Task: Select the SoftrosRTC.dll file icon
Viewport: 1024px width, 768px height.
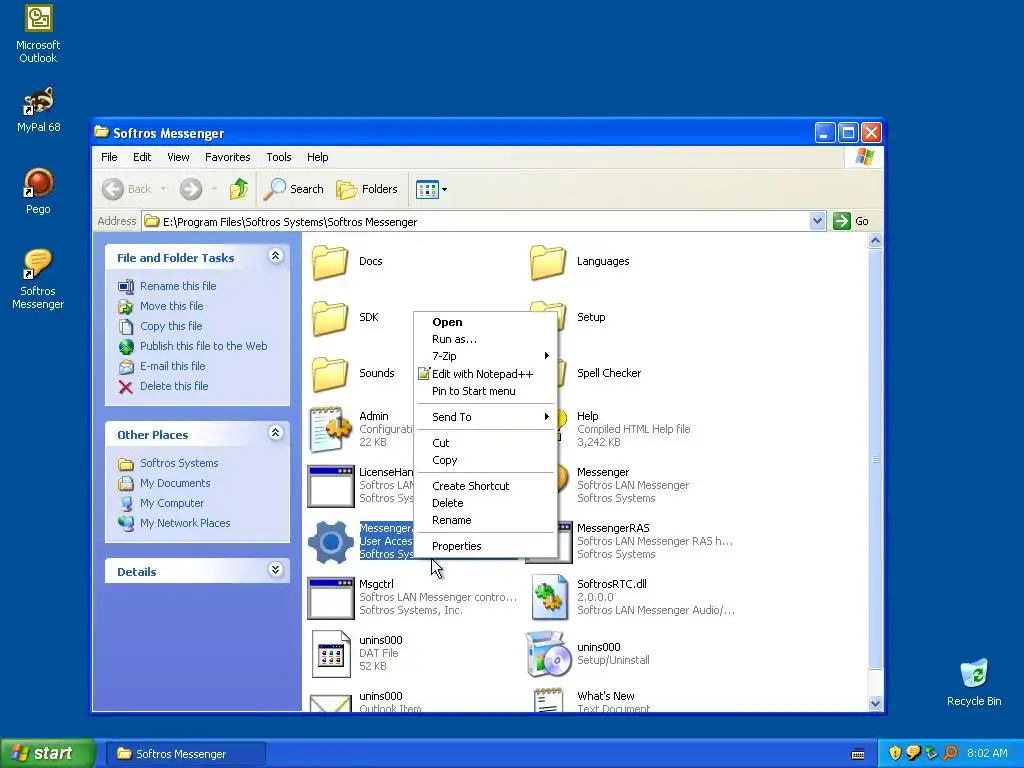Action: tap(549, 598)
